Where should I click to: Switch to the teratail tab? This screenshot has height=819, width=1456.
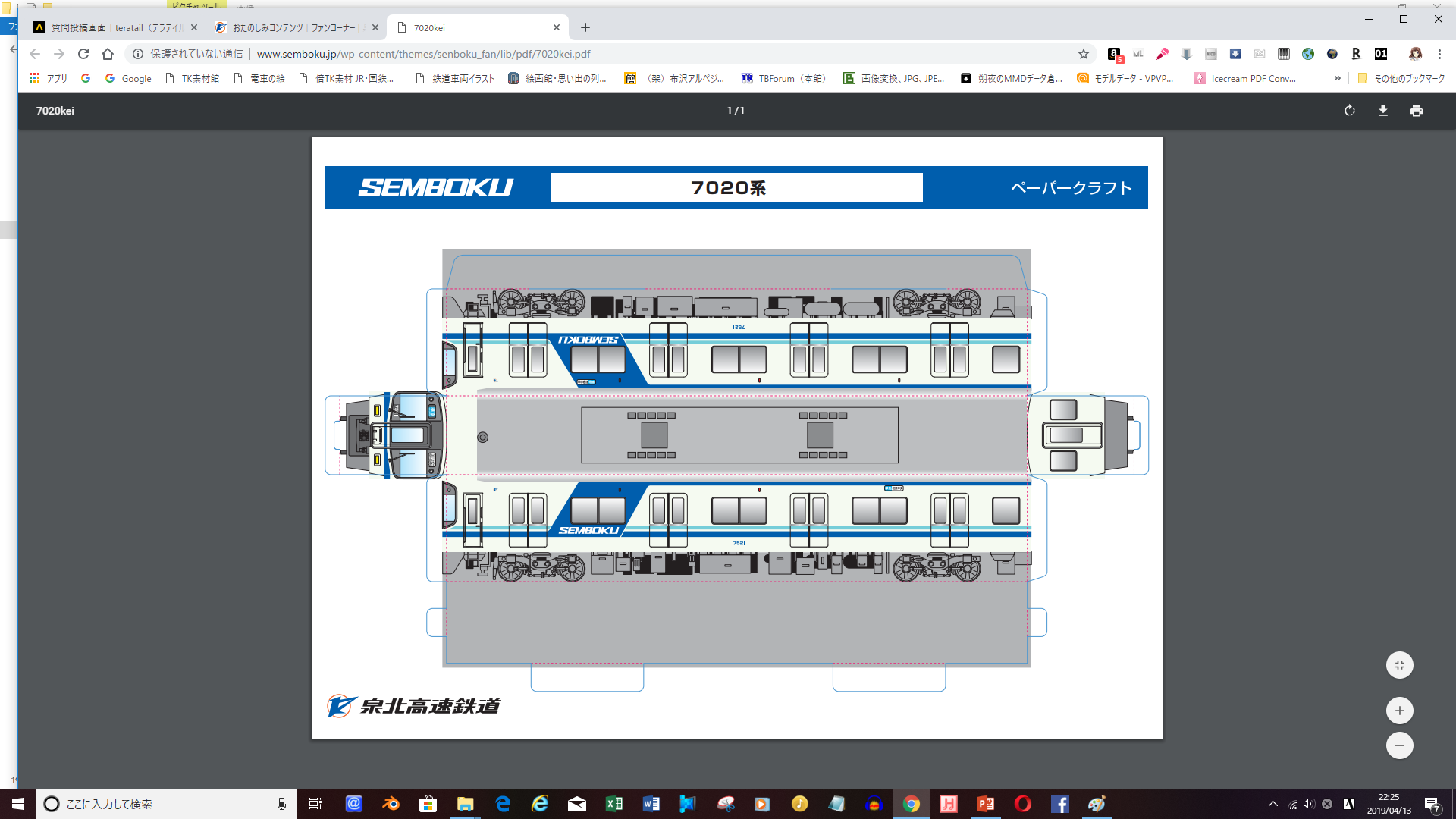coord(114,27)
